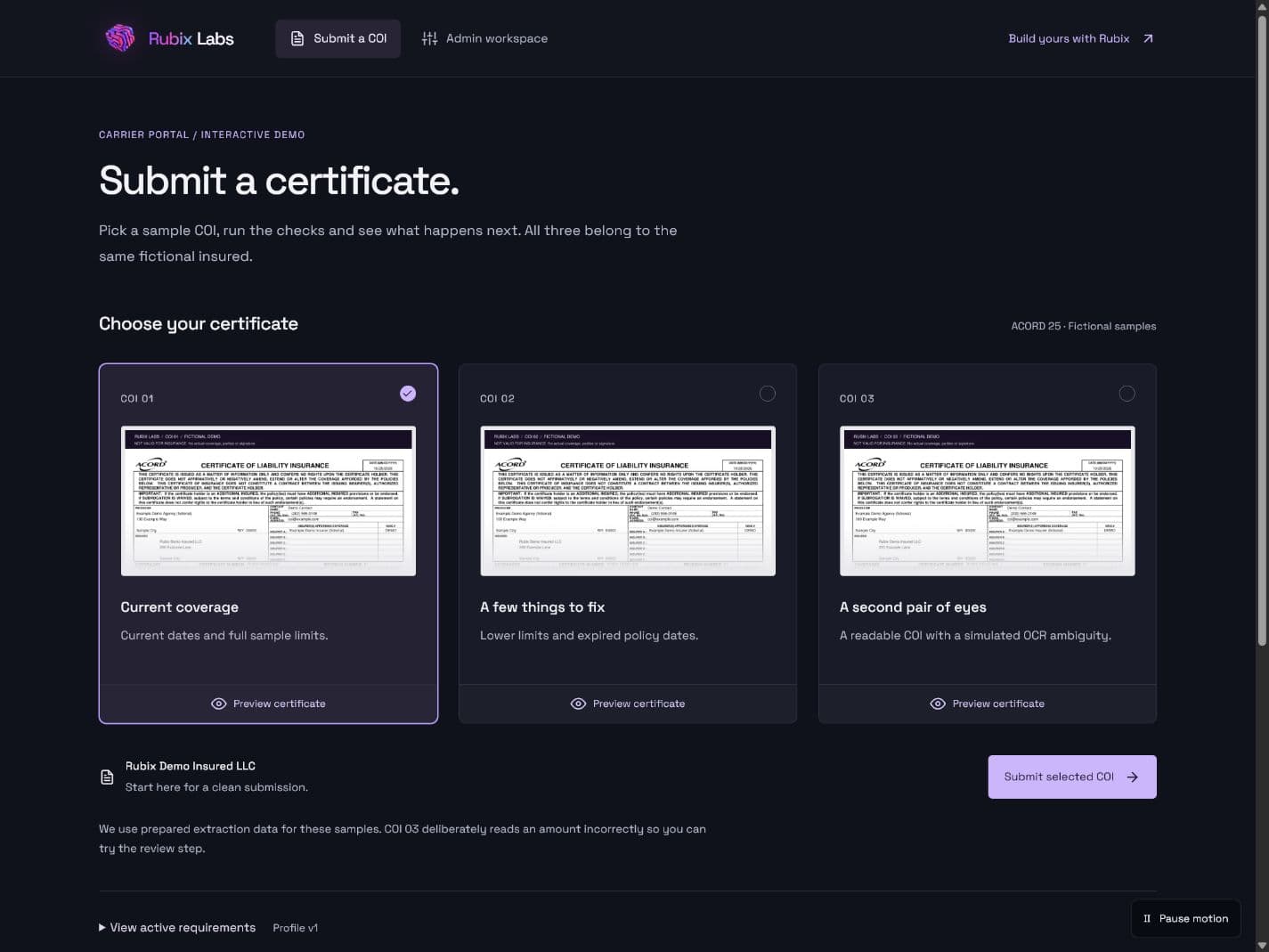1269x952 pixels.
Task: Click the document icon in Submit a COI
Action: tap(297, 38)
